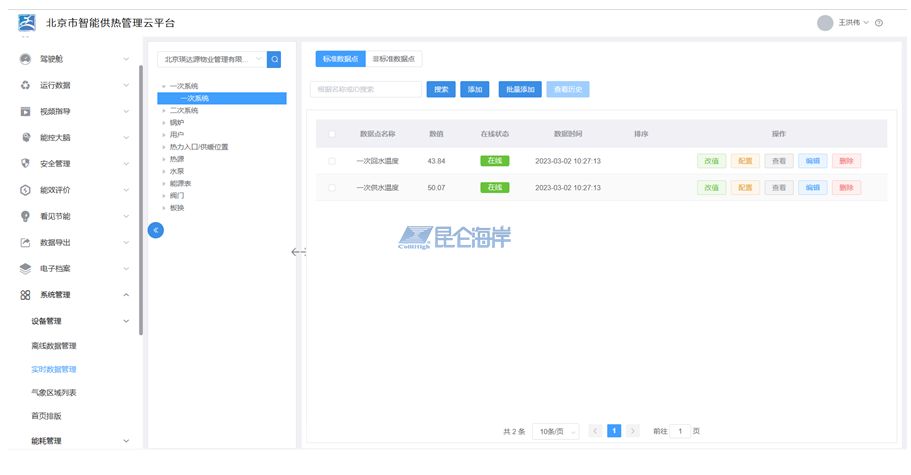The width and height of the screenshot is (911, 475).
Task: Click the blue search icon beside company selector
Action: [x=274, y=59]
